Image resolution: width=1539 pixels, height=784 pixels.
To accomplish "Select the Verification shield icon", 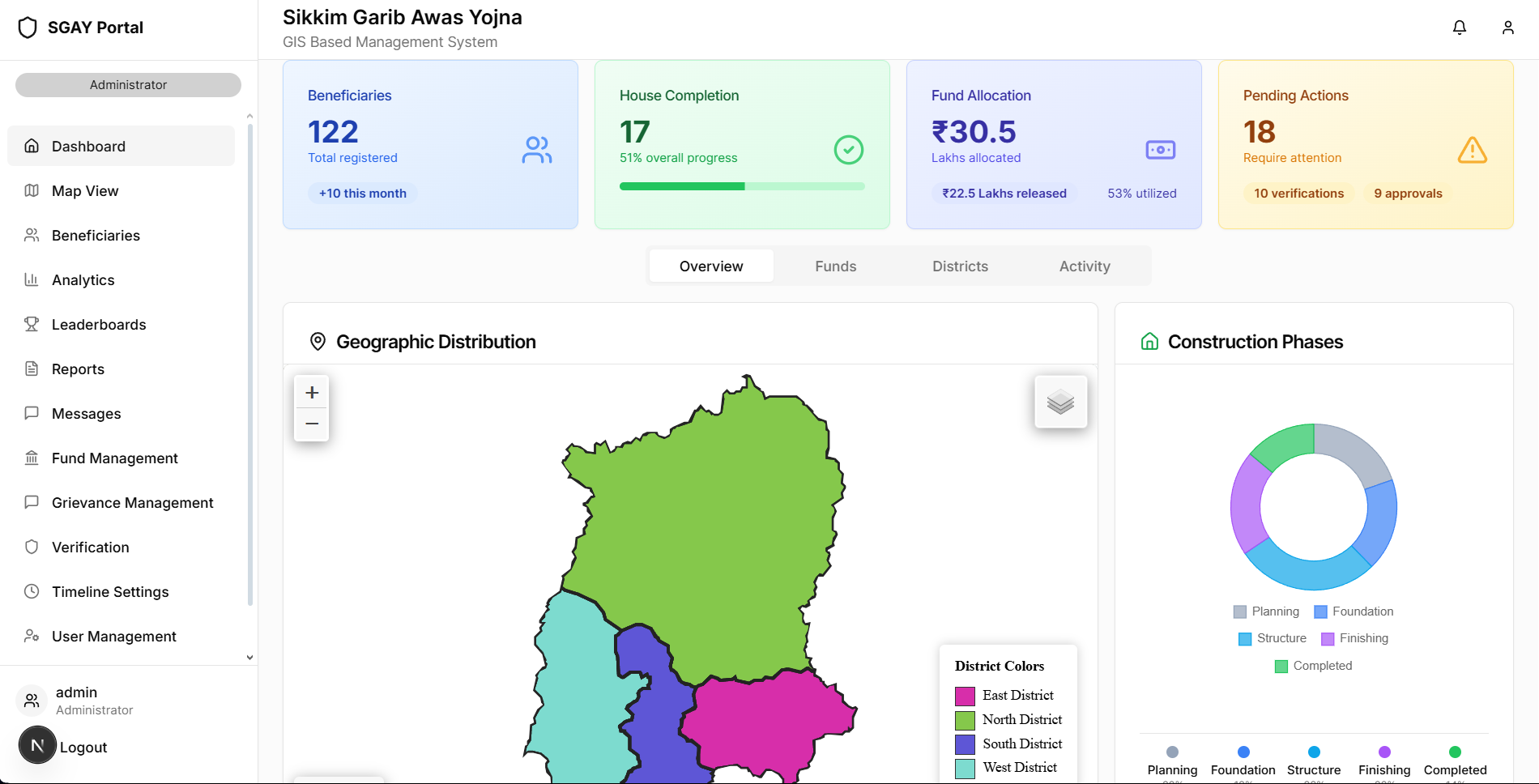I will [x=31, y=547].
